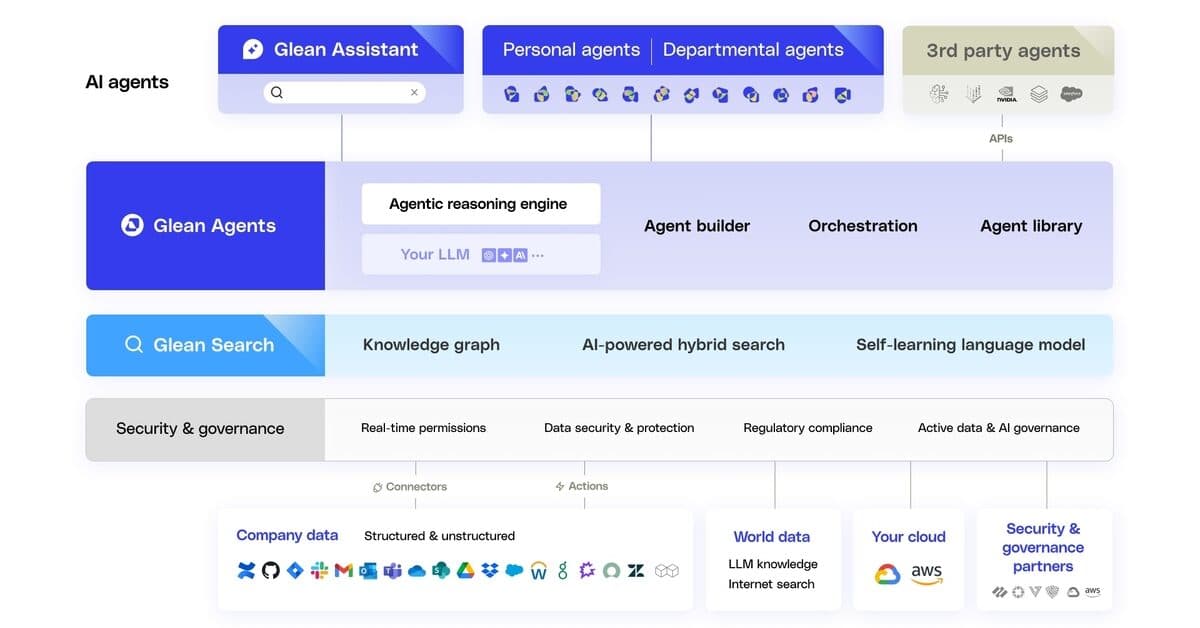Click the Google Cloud icon in Your cloud
Screen dimensions: 1200x628
[887, 574]
